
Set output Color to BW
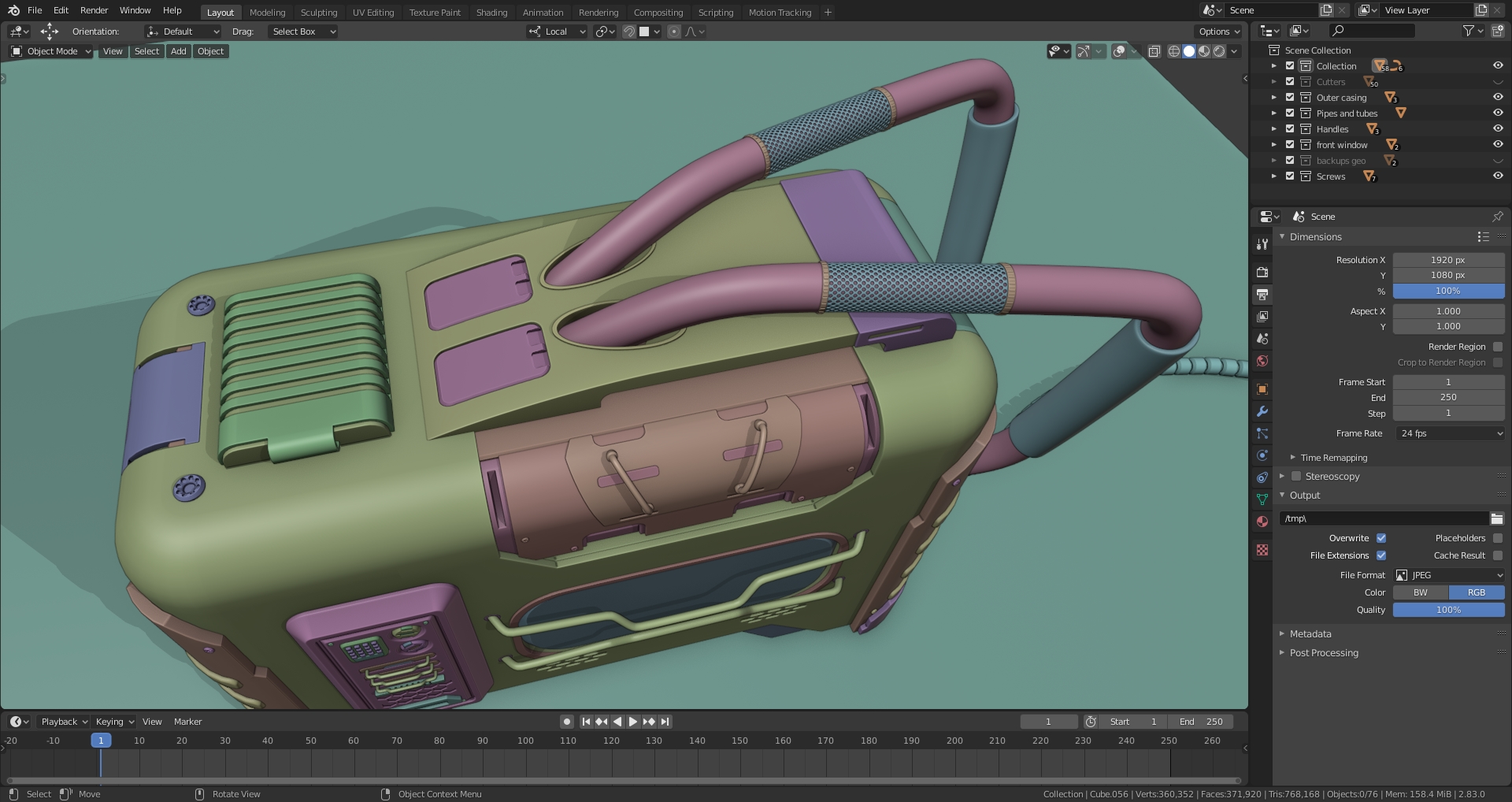pos(1420,592)
